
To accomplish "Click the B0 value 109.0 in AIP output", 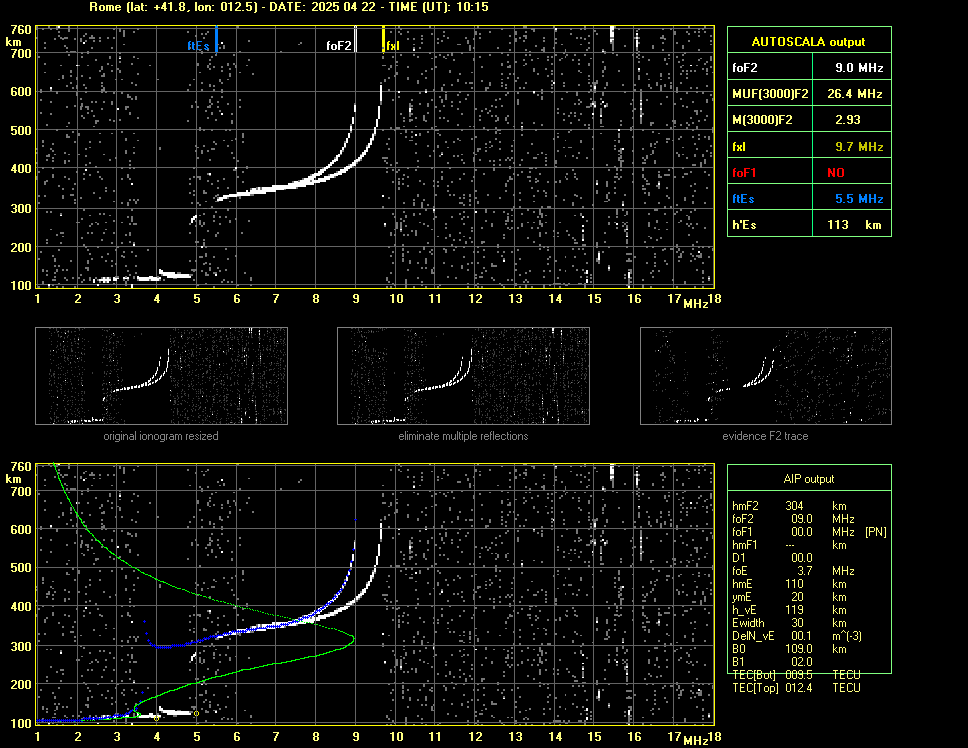I will pos(799,649).
